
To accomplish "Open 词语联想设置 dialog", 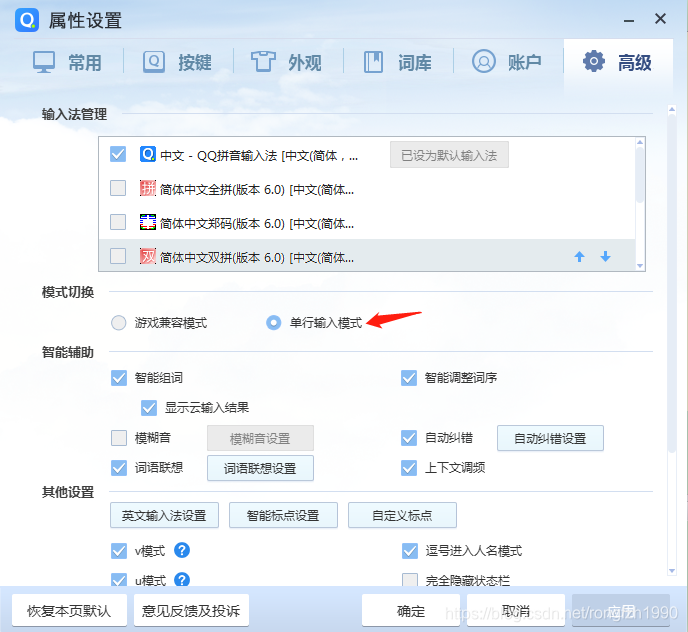I will [x=260, y=468].
